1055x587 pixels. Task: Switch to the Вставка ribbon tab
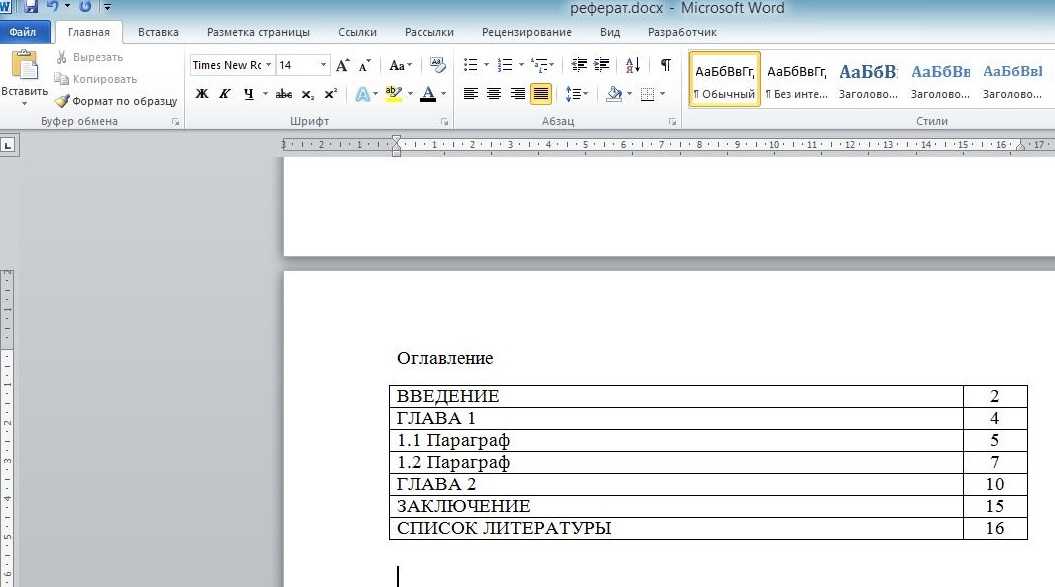pyautogui.click(x=158, y=32)
